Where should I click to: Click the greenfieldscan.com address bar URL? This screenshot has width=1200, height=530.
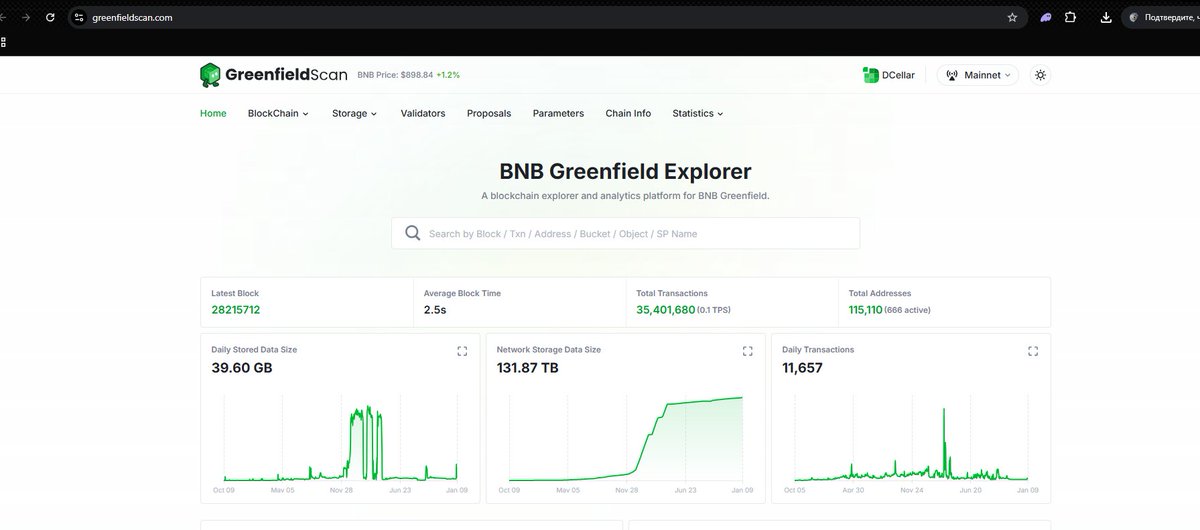(x=133, y=17)
